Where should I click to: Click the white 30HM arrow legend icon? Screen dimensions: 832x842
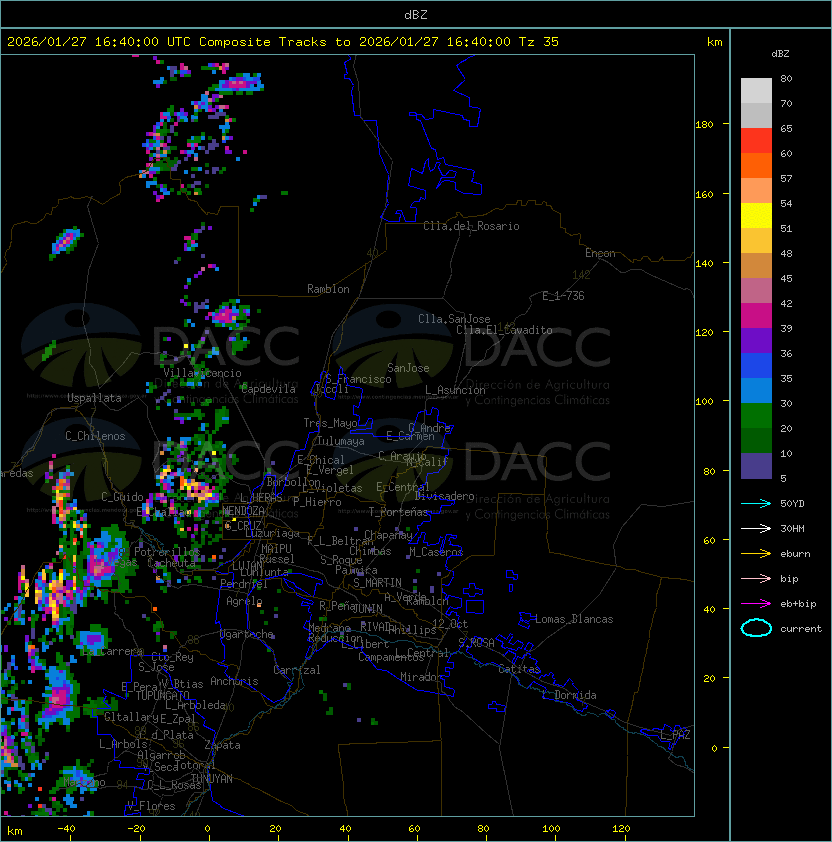(756, 528)
